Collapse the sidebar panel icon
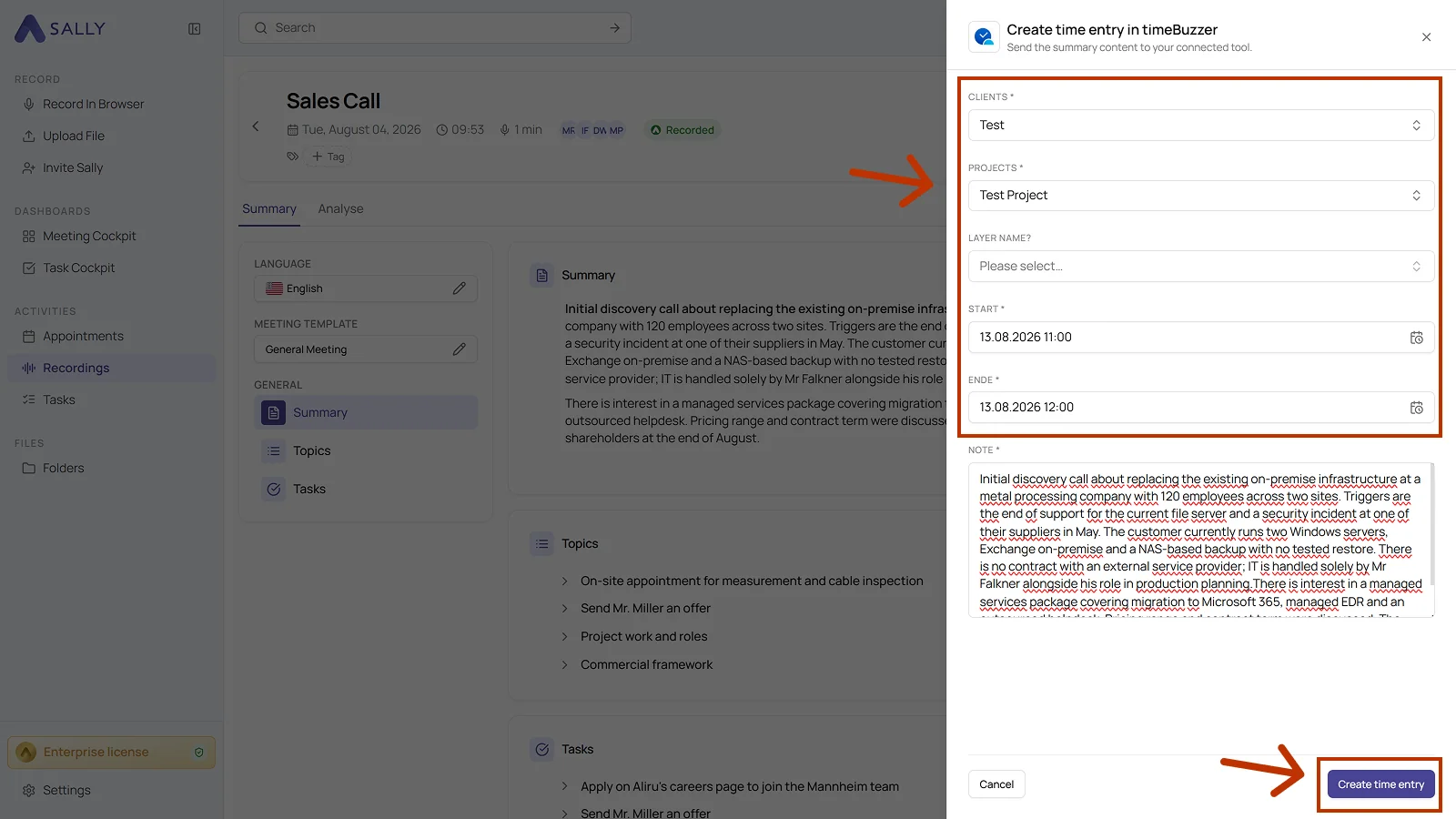The image size is (1456, 819). click(x=195, y=29)
